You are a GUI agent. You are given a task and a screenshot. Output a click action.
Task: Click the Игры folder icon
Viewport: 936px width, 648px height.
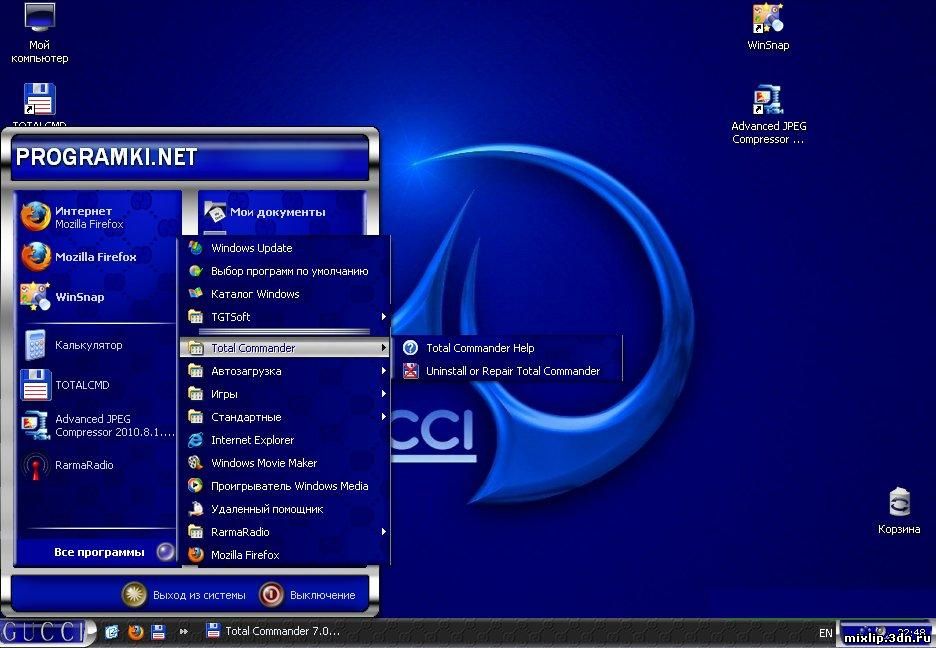click(195, 393)
